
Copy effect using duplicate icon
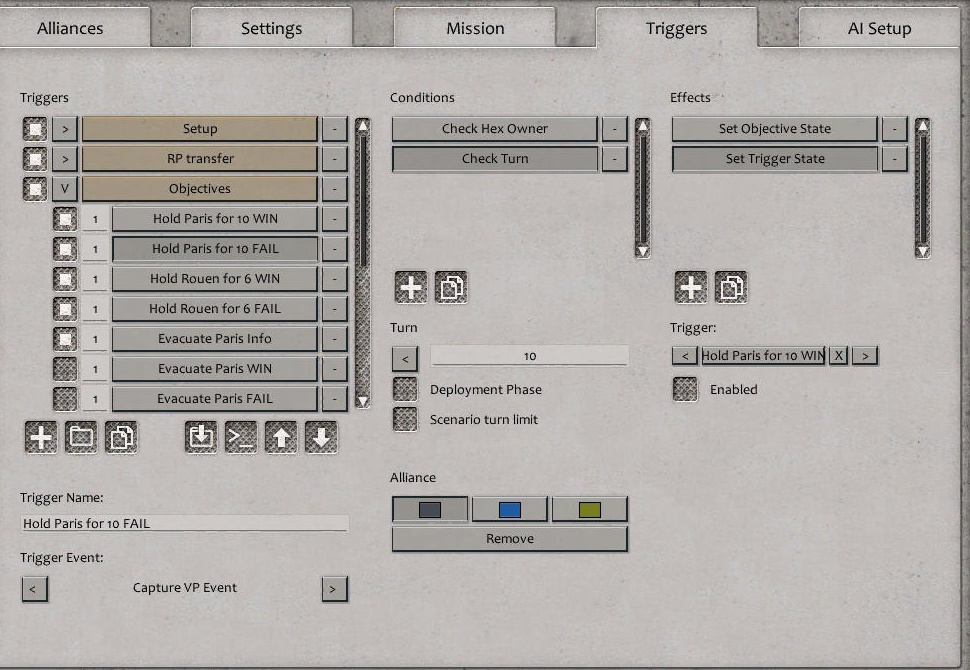(731, 287)
